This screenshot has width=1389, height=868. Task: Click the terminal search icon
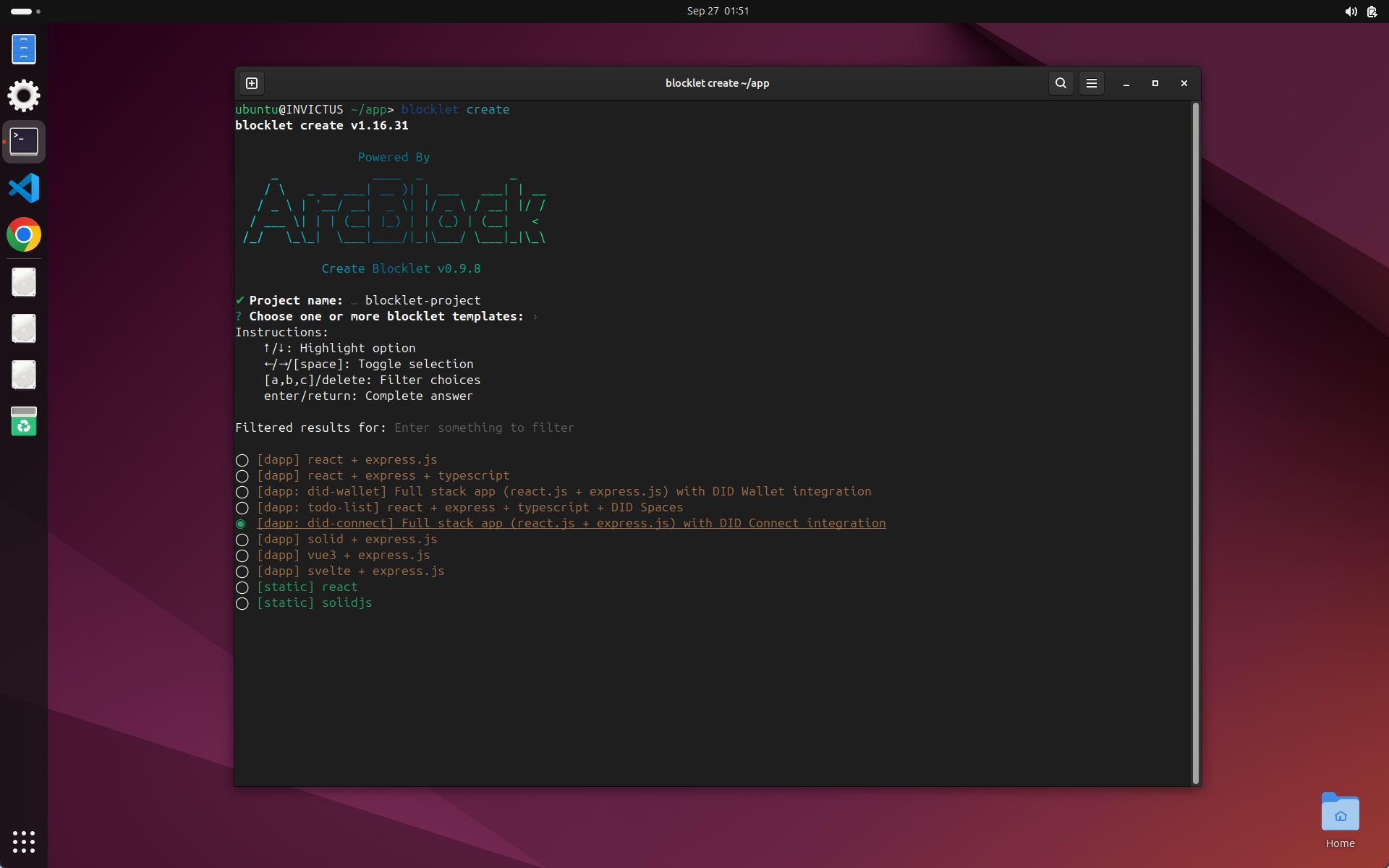point(1061,83)
